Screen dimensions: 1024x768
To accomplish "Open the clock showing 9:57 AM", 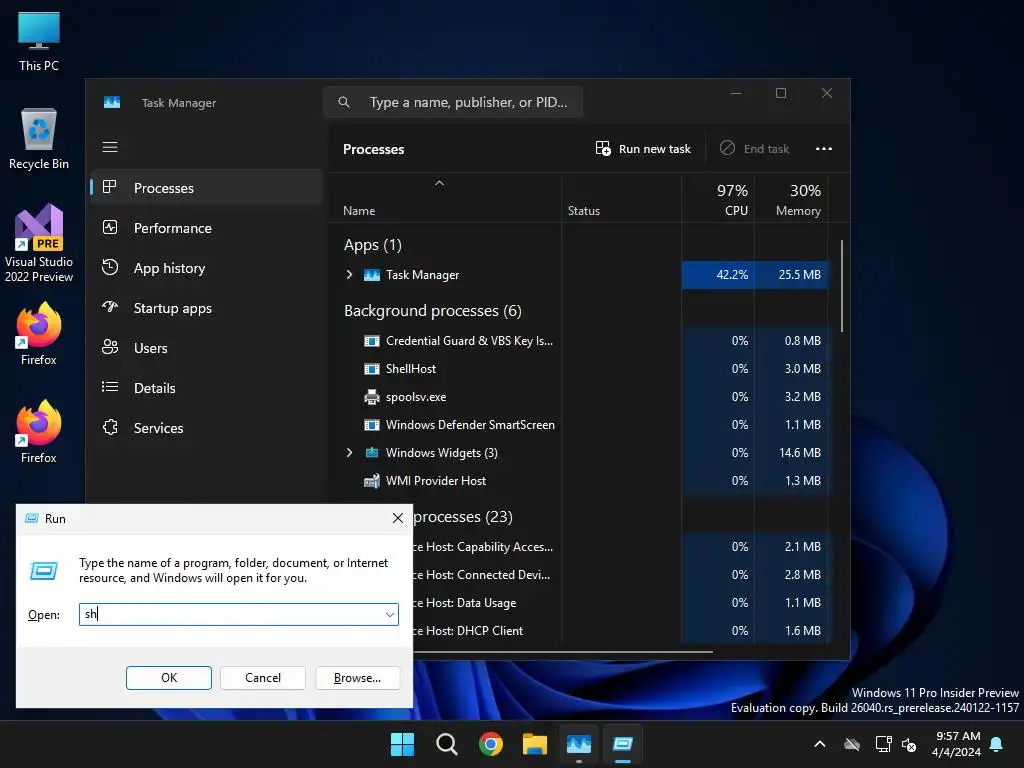I will tap(957, 744).
